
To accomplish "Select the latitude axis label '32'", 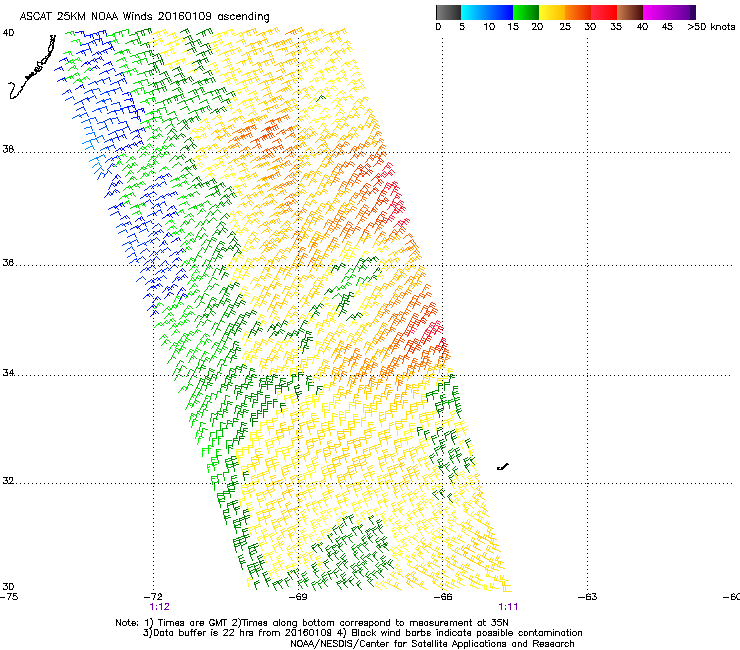I will pos(8,481).
